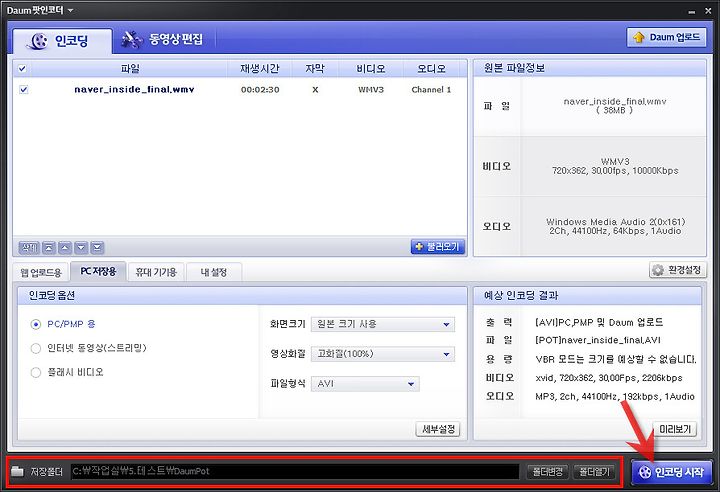Switch to the 동영상편집 video edit tab
The image size is (720, 492).
point(163,39)
